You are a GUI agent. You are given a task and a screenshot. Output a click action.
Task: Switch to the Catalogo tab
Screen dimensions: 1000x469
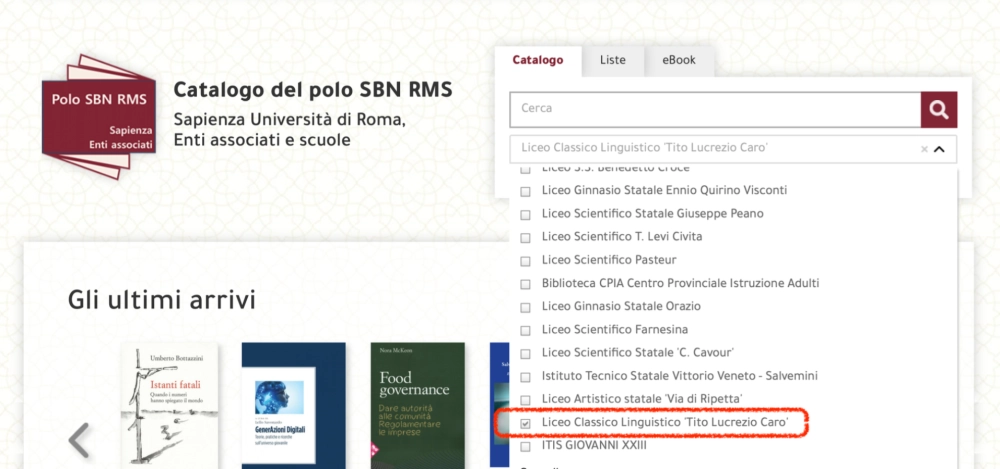click(538, 61)
